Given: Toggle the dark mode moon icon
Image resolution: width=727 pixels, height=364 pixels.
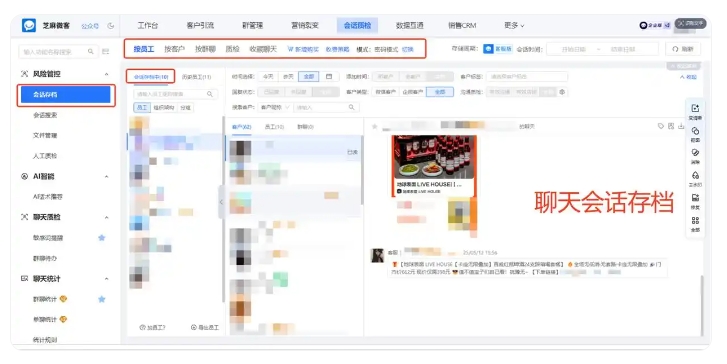Looking at the screenshot, I should (x=111, y=26).
